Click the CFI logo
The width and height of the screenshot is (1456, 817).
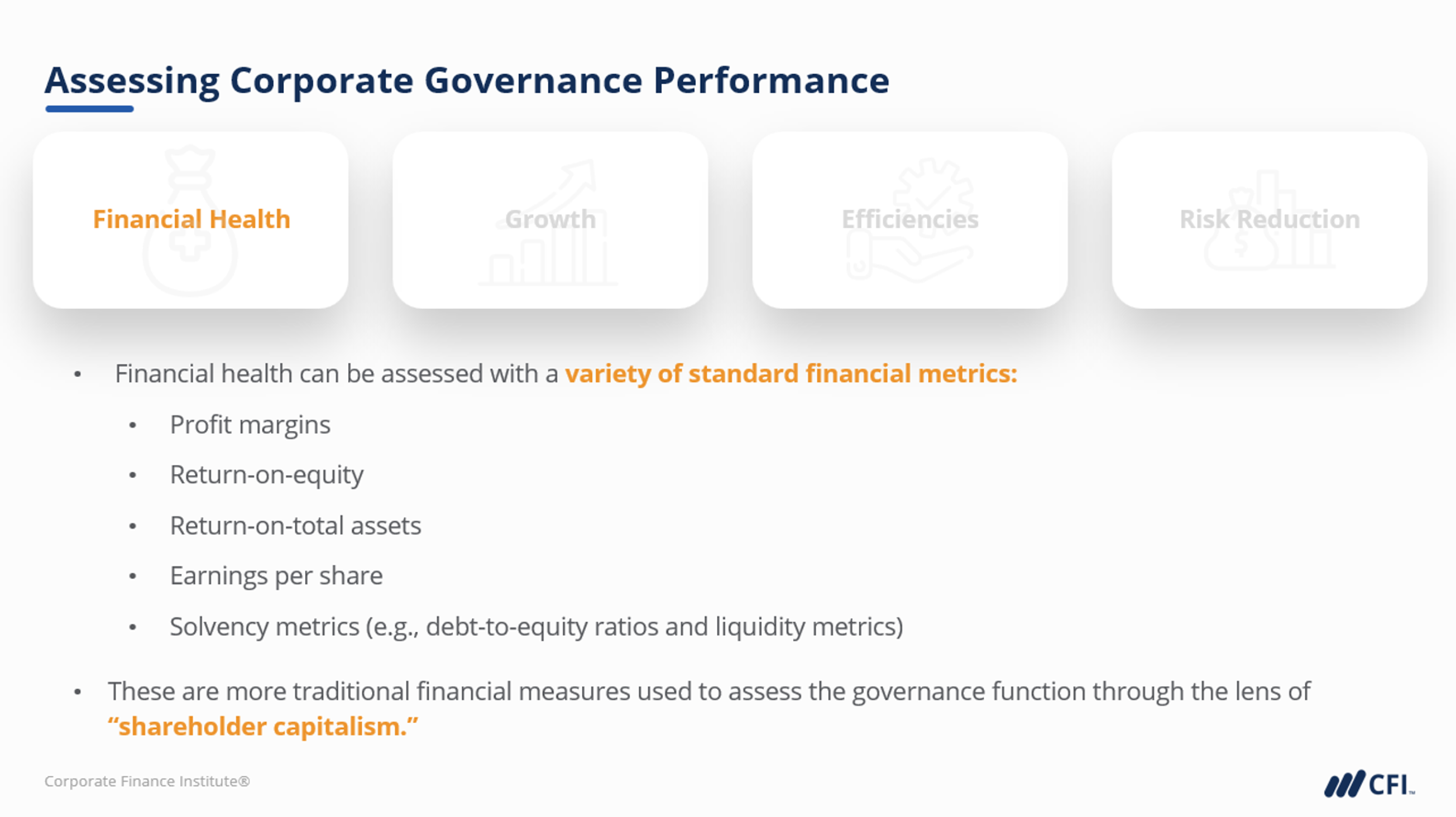point(1369,784)
